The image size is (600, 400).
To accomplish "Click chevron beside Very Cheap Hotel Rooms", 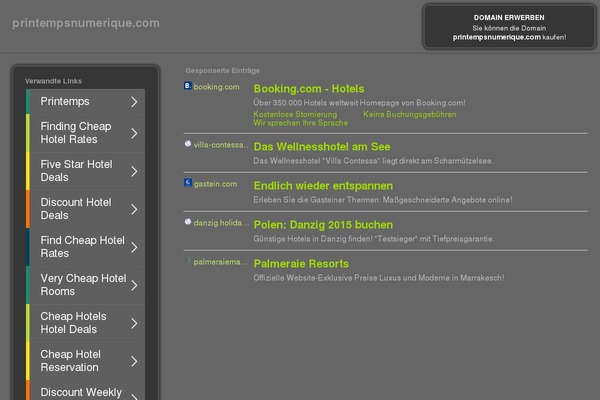I will click(134, 285).
